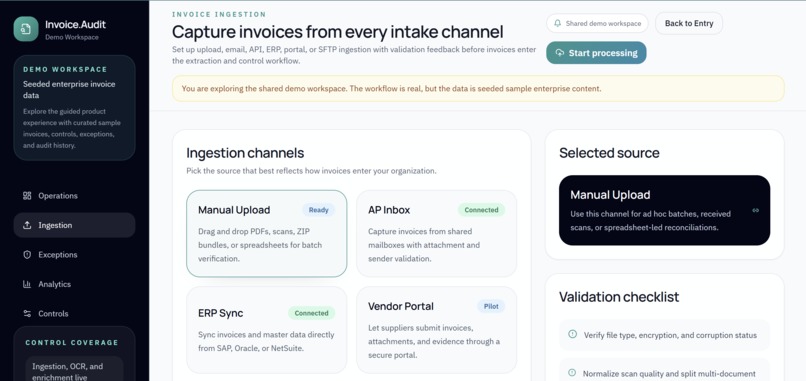Click the Controls sliders icon in sidebar
The image size is (806, 381).
[x=27, y=313]
